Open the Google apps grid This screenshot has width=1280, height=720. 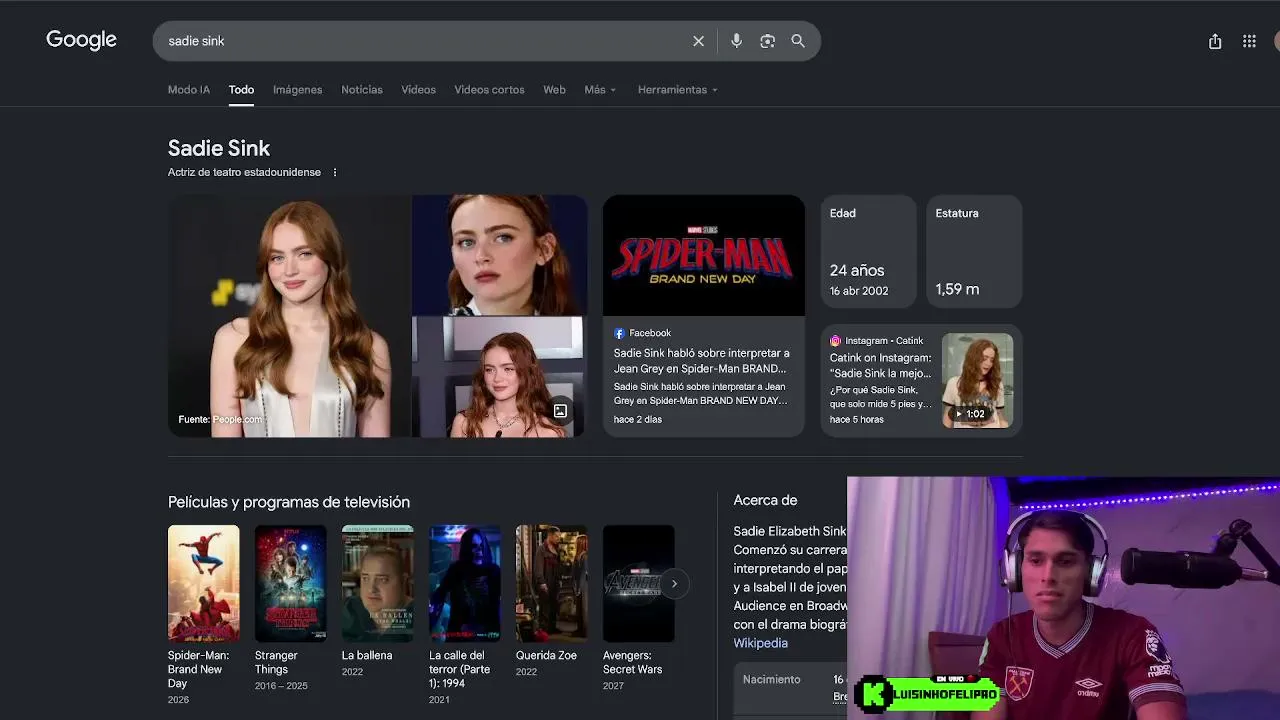pyautogui.click(x=1249, y=41)
